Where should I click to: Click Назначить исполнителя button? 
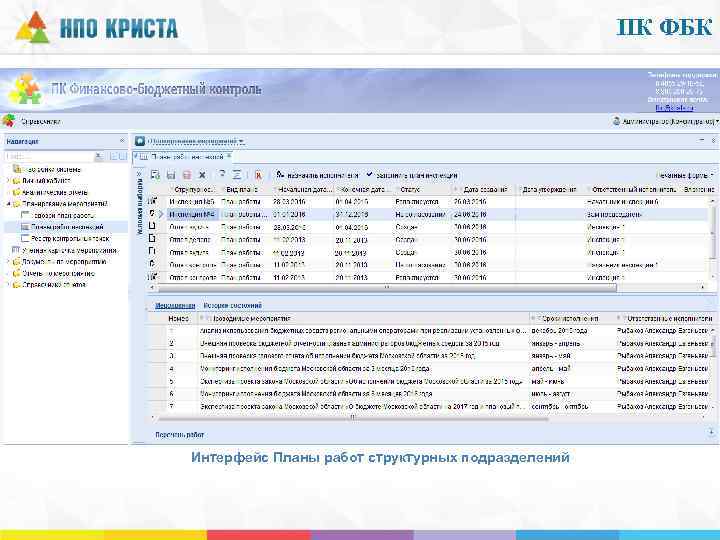(317, 175)
